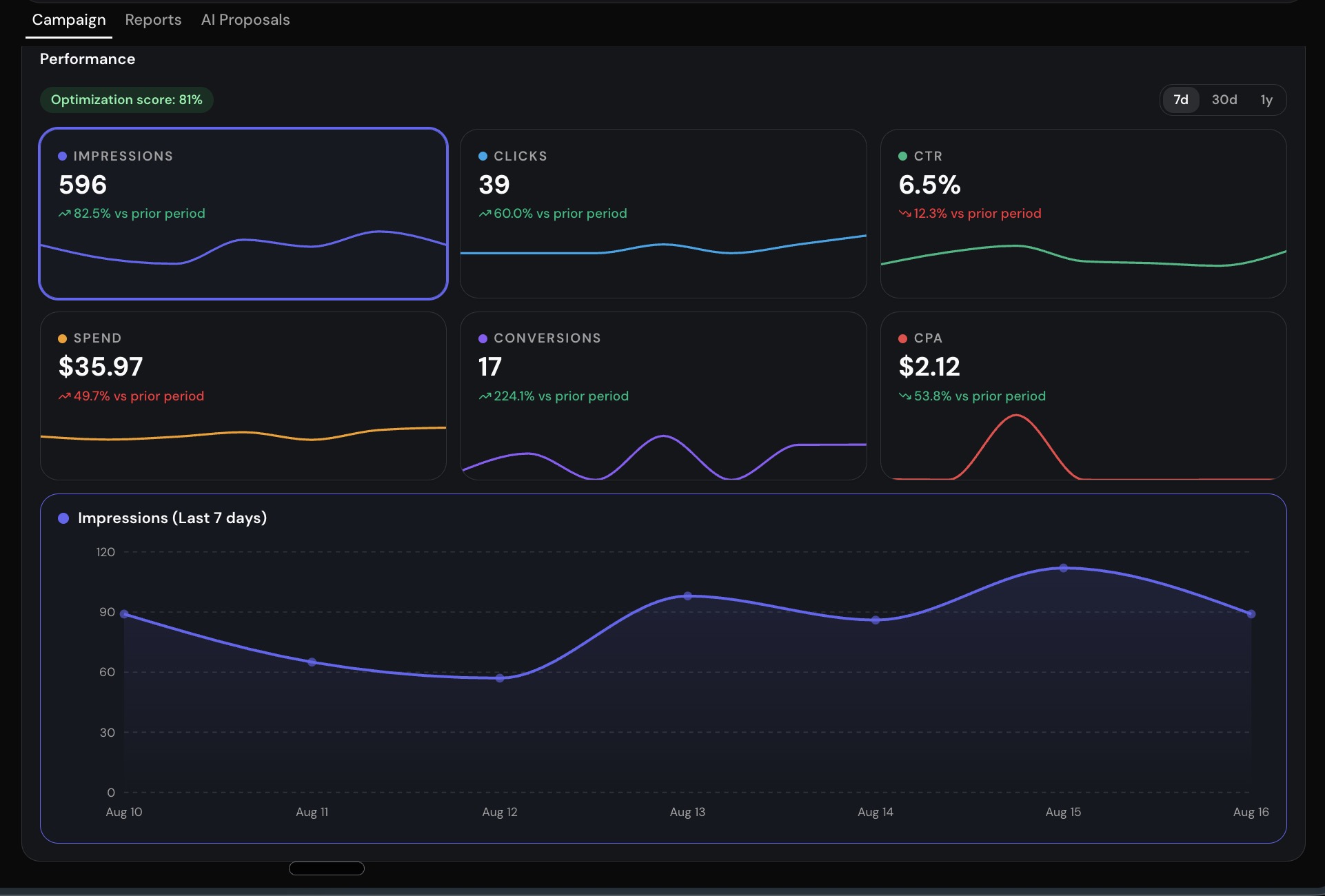
Task: Click the orange dot beside SPEND label
Action: 63,338
